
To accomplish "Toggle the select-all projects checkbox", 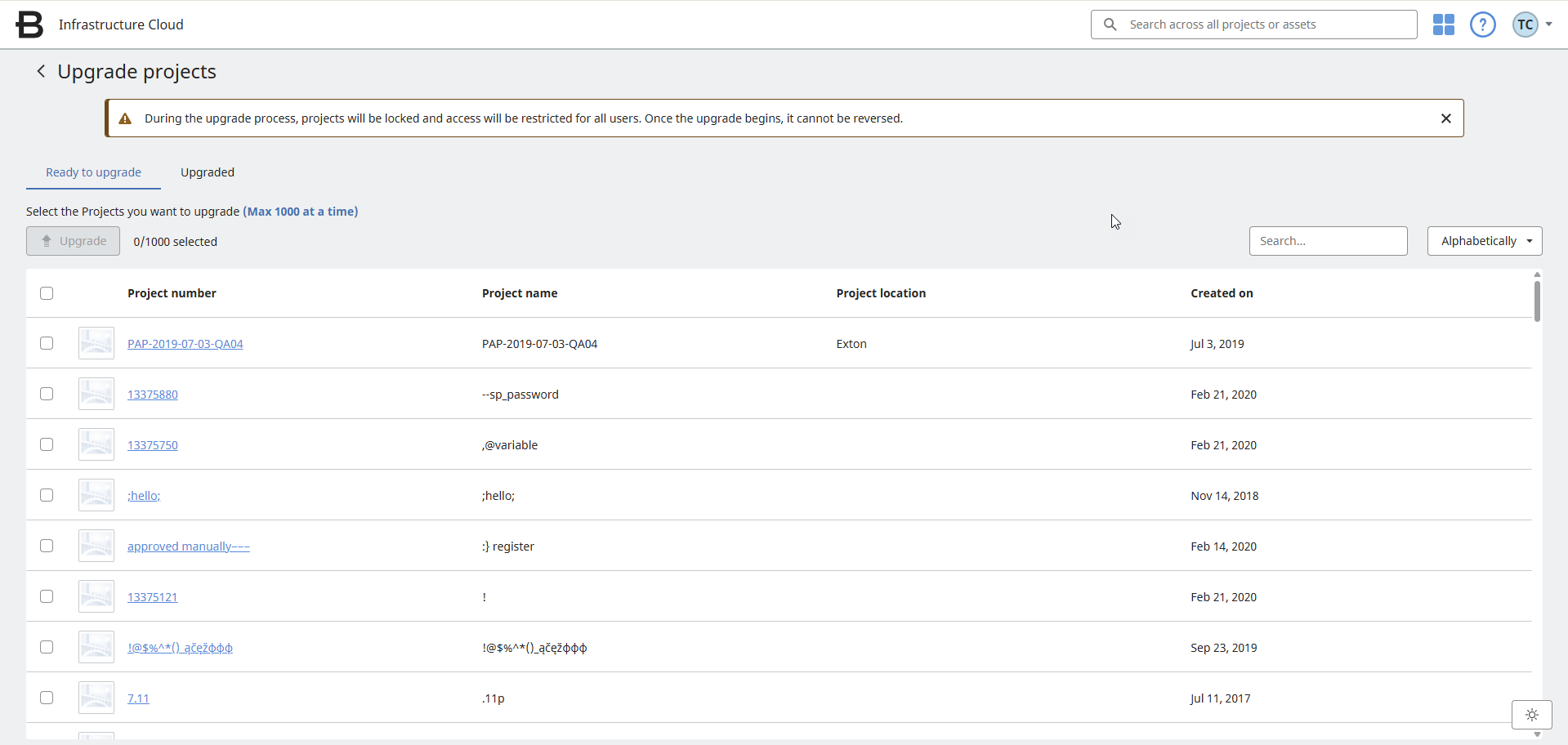I will [47, 293].
